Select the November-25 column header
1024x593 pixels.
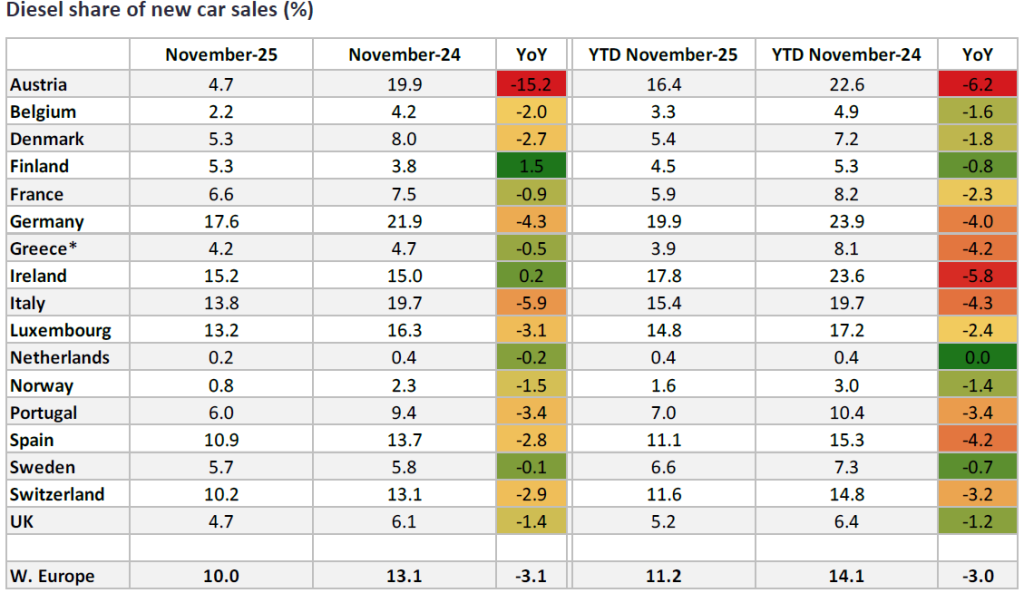(x=220, y=54)
